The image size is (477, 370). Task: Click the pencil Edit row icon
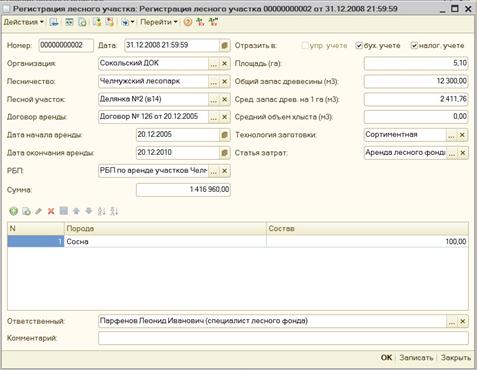click(38, 211)
